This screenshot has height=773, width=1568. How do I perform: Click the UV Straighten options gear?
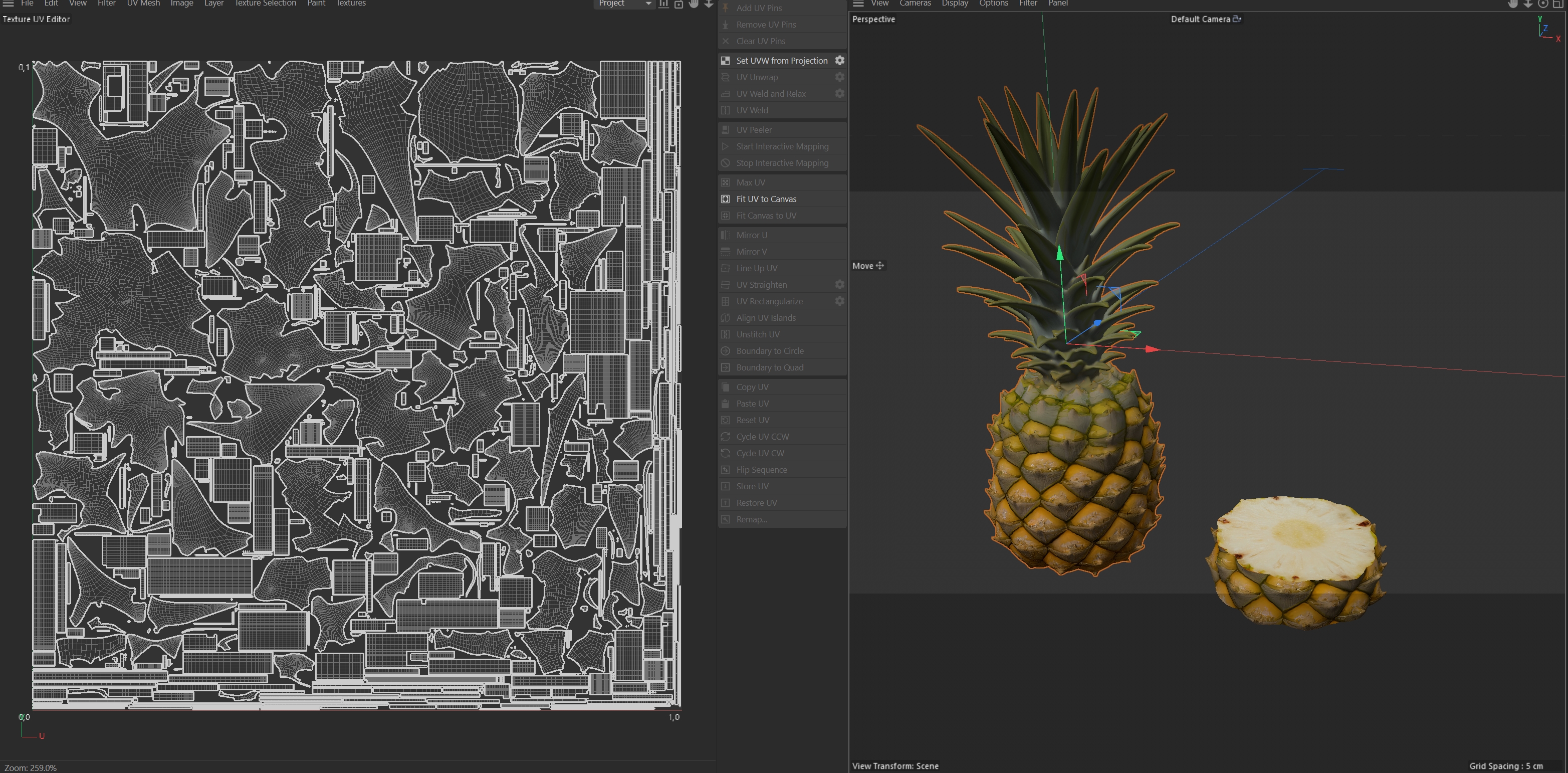click(x=839, y=284)
